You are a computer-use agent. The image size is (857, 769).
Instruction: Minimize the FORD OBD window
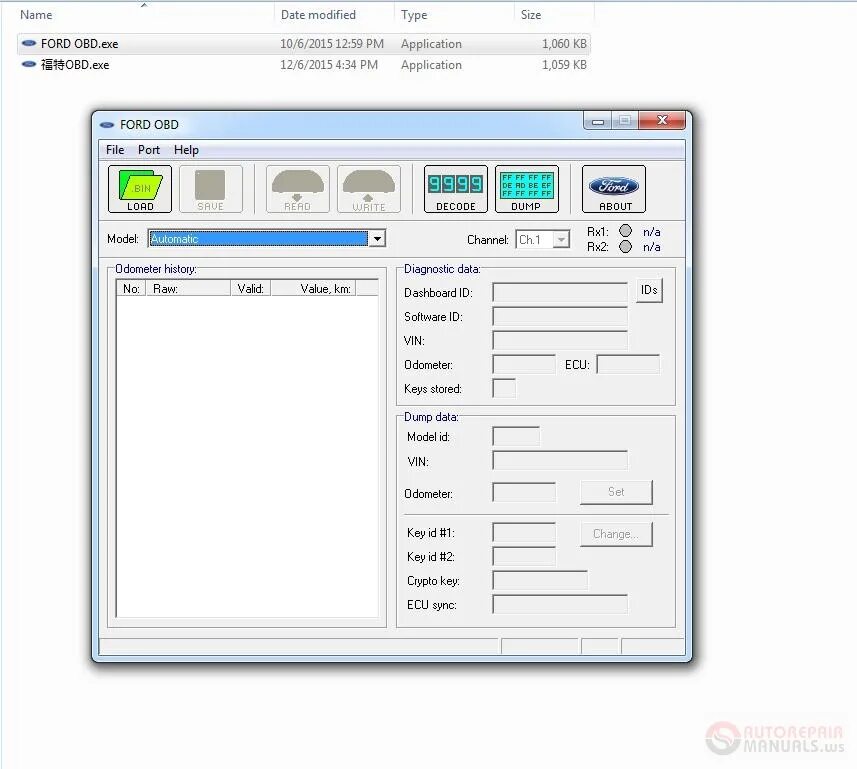coord(598,120)
